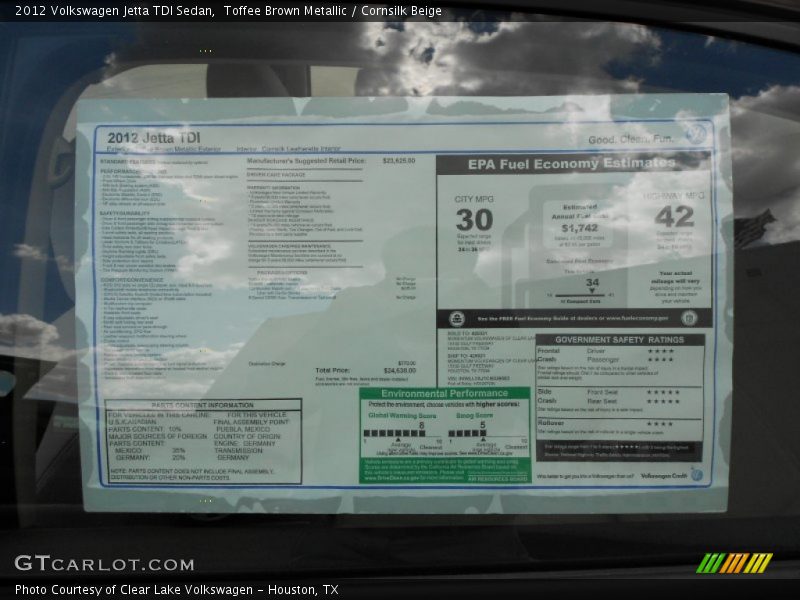Click the "EPA Fuel Economy Estimates" header

[x=571, y=164]
